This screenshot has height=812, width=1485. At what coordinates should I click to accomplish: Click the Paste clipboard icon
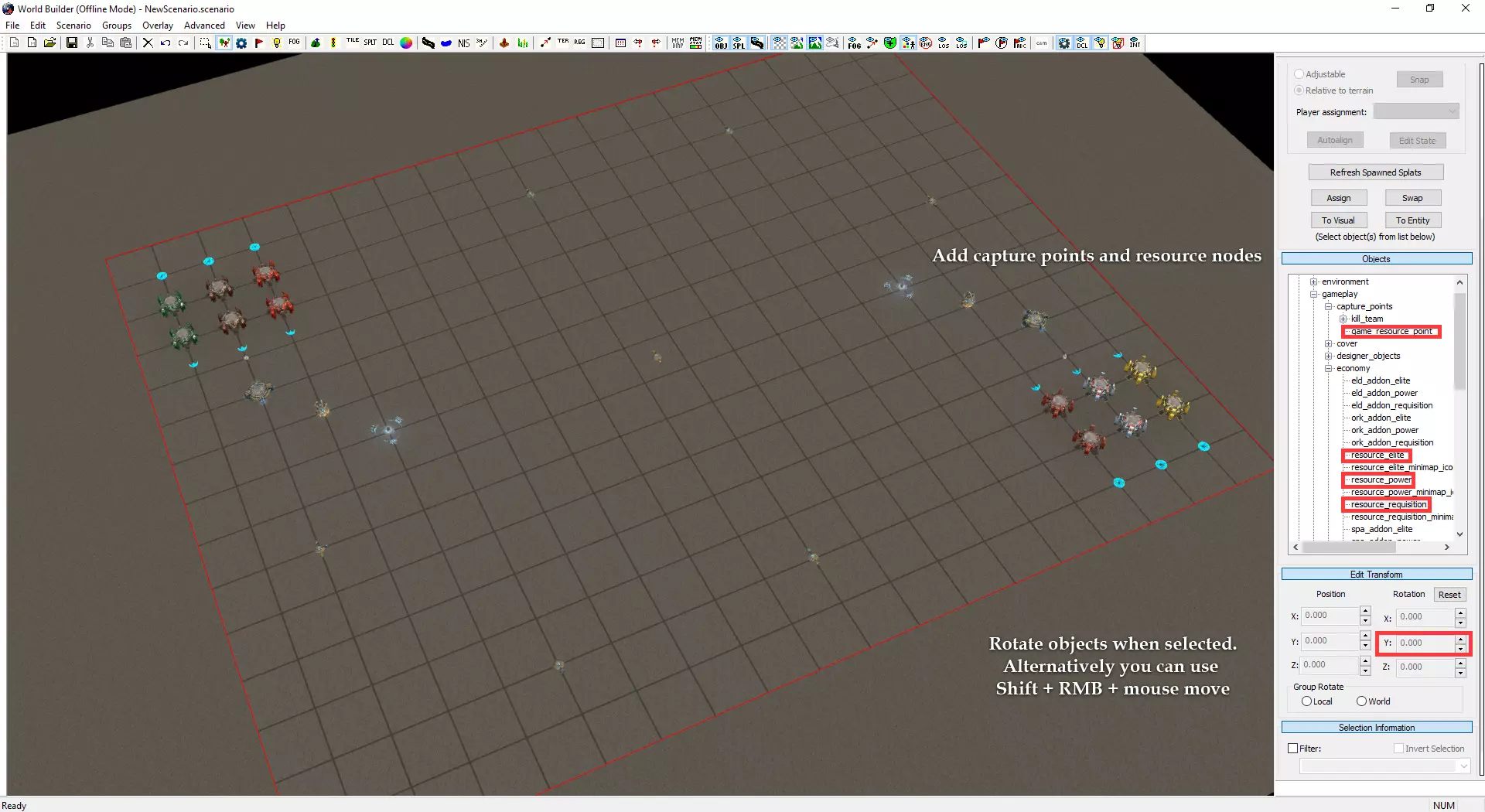[x=126, y=43]
